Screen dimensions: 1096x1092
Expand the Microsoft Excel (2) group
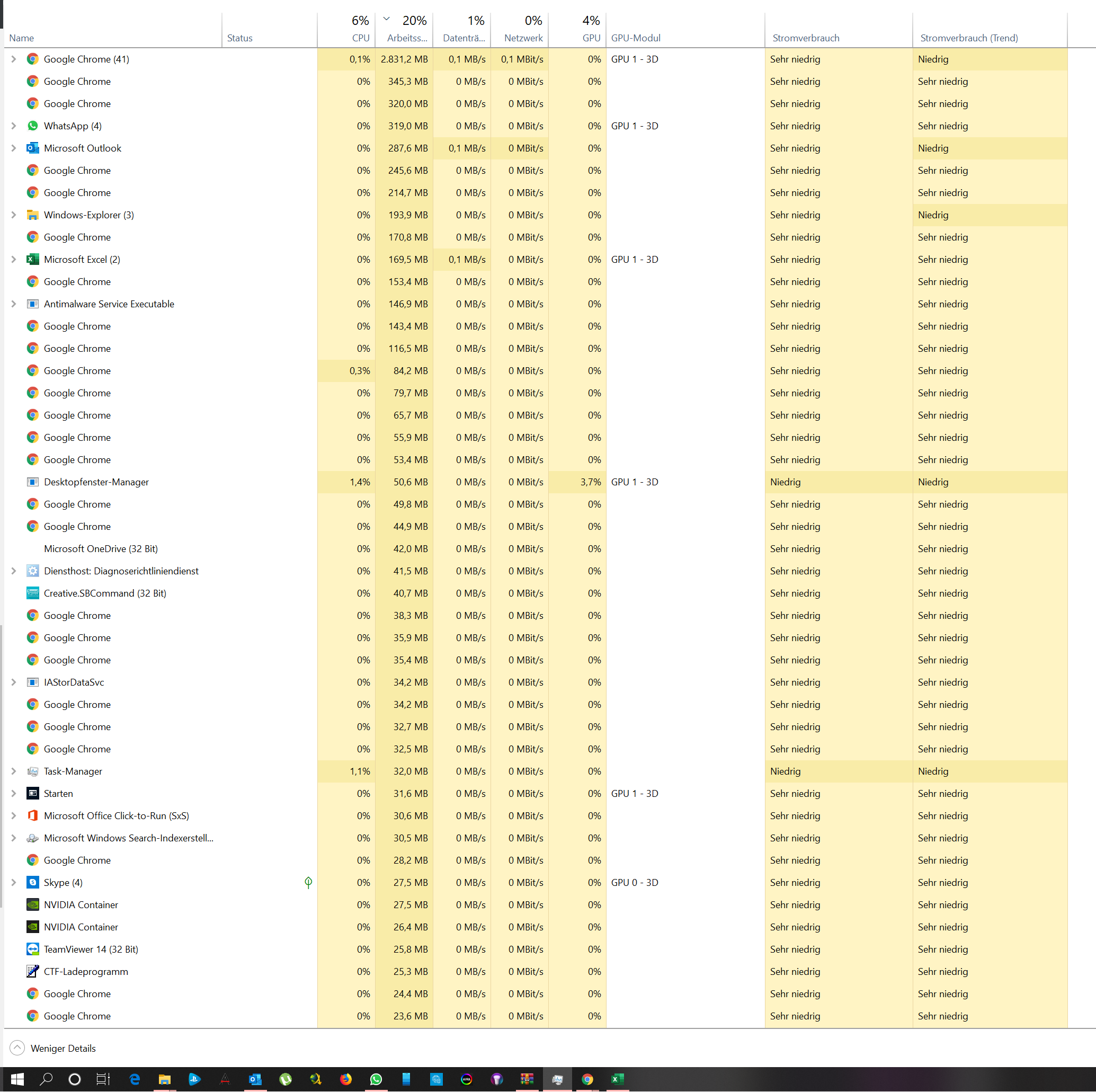point(14,259)
